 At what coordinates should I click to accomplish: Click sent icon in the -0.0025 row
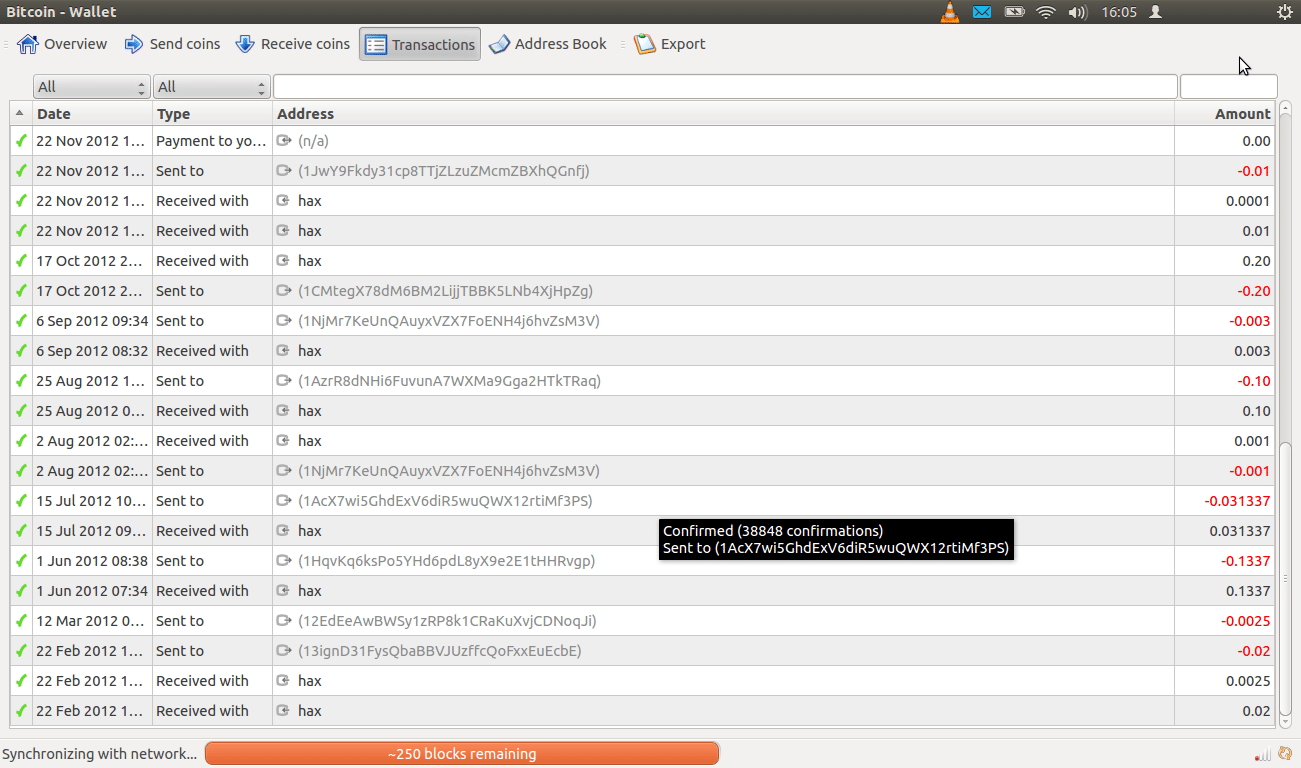[284, 621]
